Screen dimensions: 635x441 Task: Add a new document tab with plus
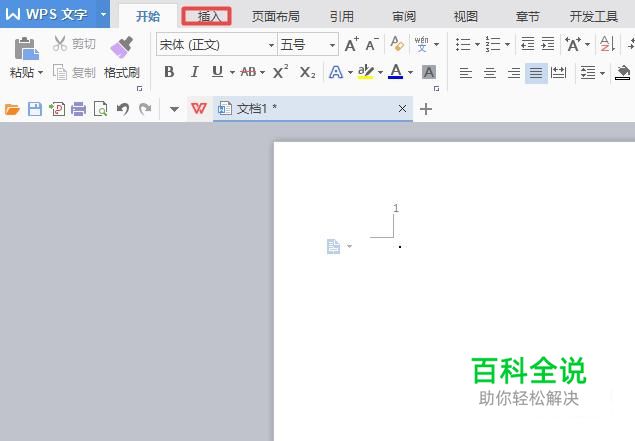tap(426, 109)
